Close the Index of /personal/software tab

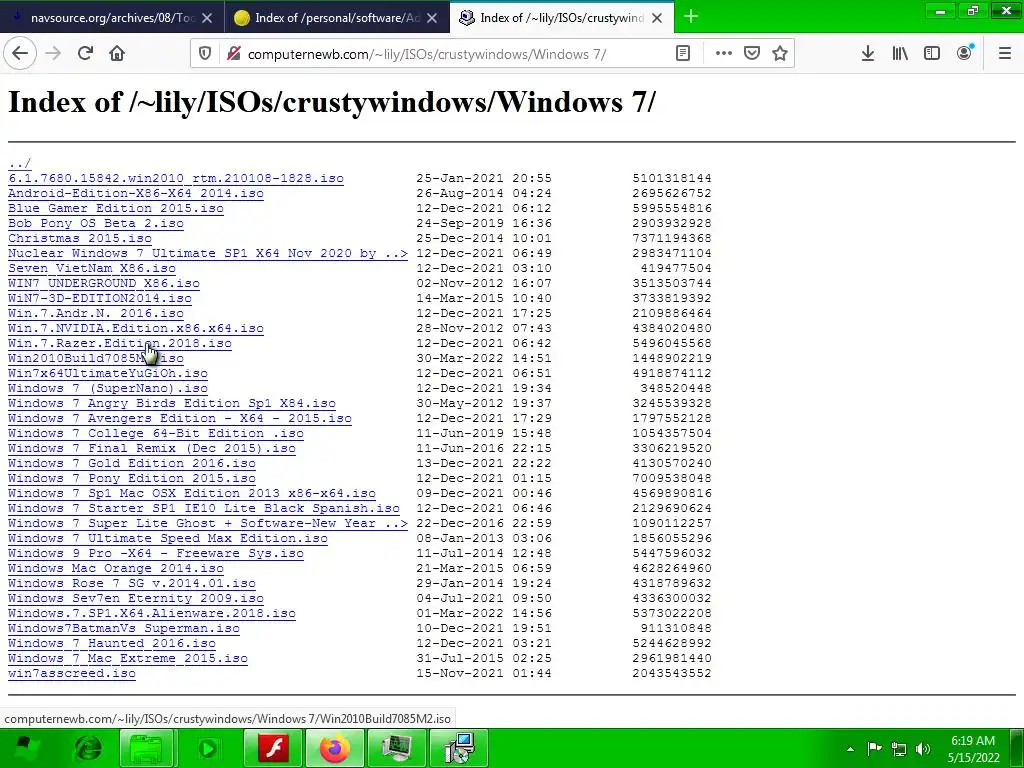click(432, 18)
